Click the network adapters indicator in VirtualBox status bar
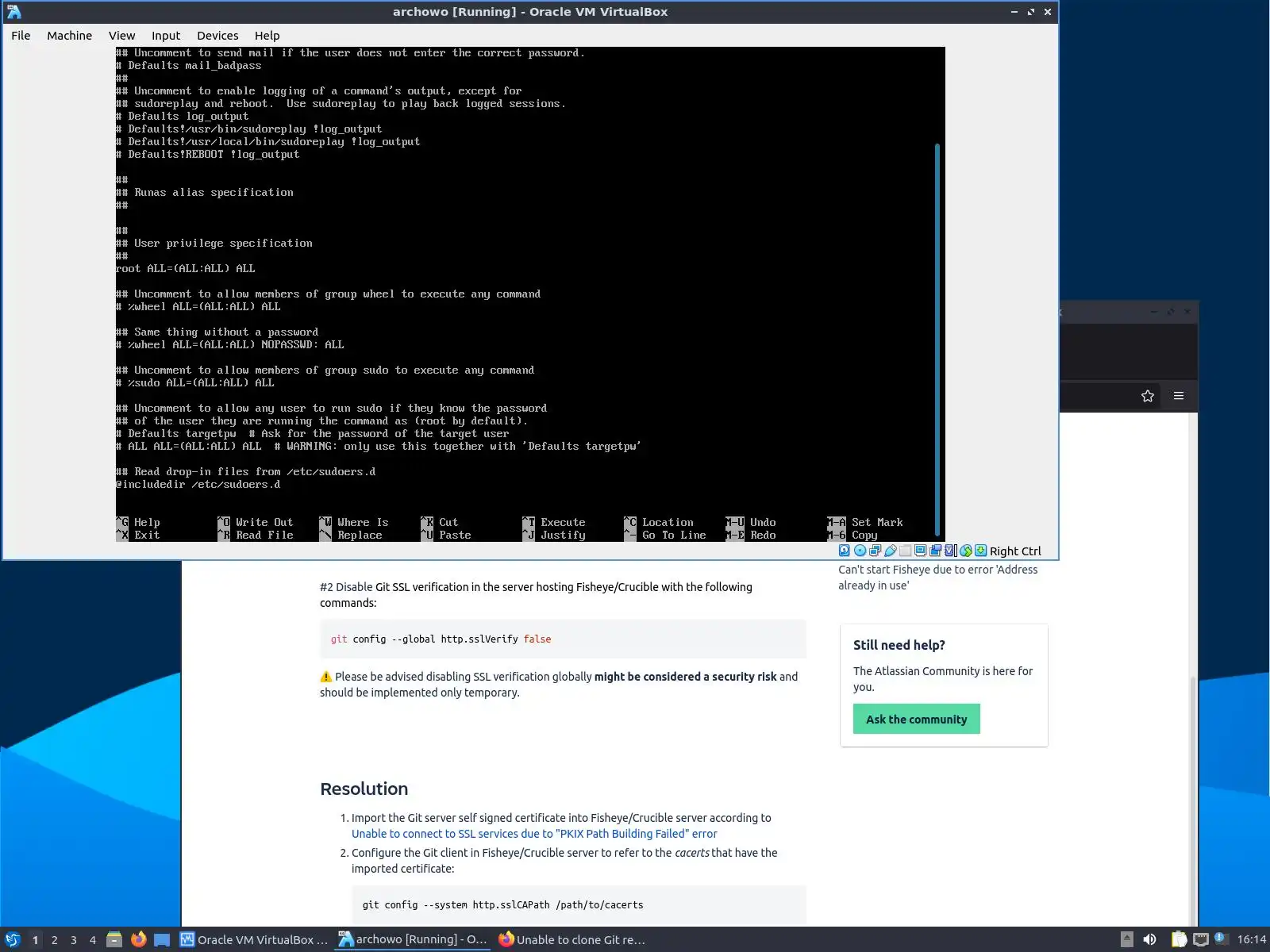1270x952 pixels. point(875,551)
